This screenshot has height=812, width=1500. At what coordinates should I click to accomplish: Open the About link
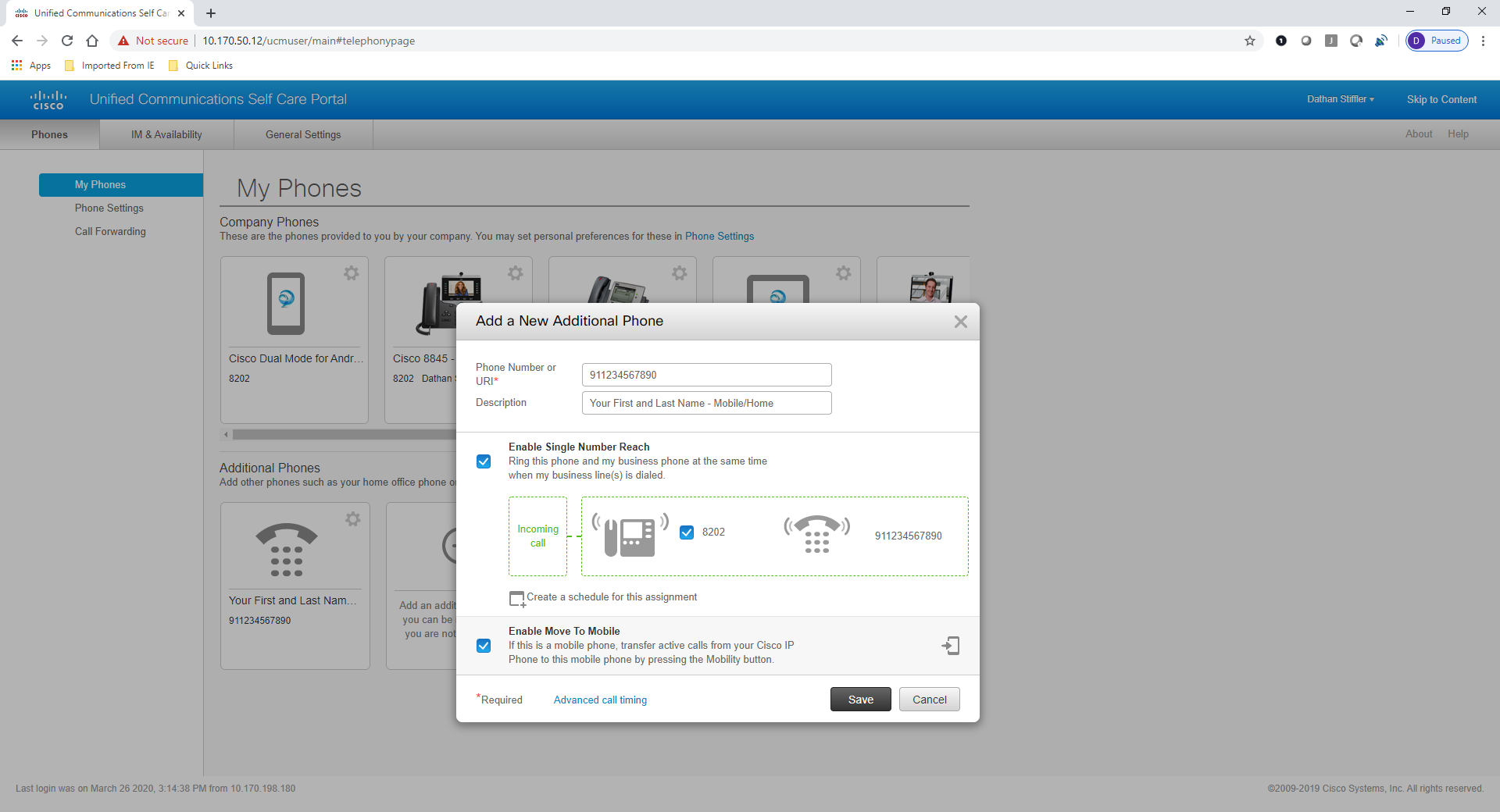pyautogui.click(x=1419, y=134)
